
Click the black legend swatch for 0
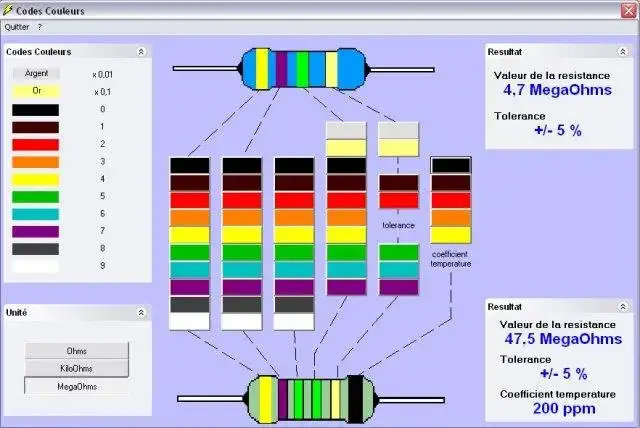click(x=36, y=110)
